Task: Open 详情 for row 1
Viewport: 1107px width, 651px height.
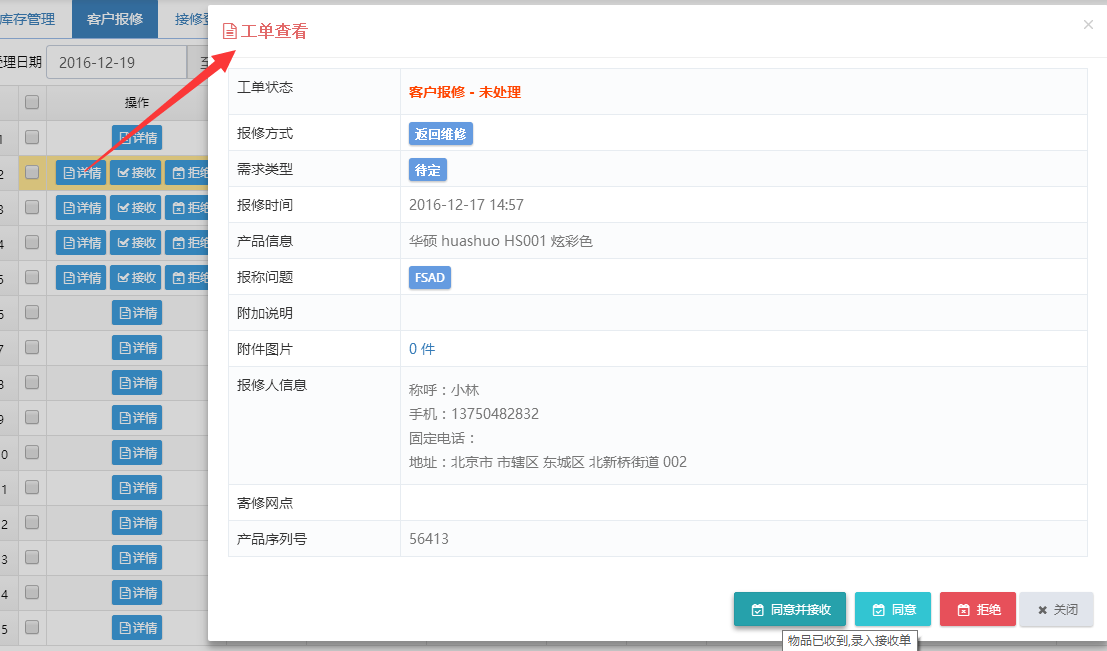Action: click(x=137, y=138)
